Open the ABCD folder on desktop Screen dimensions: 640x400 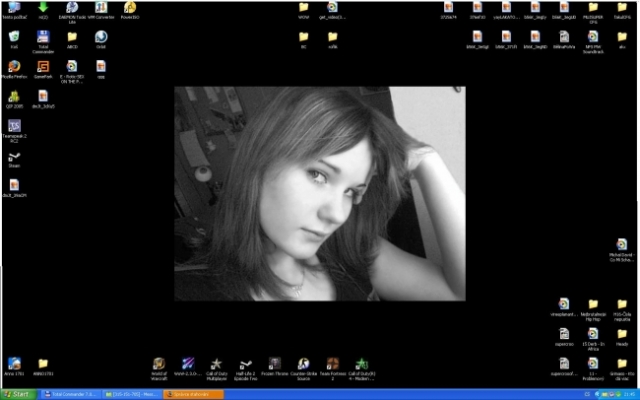72,40
